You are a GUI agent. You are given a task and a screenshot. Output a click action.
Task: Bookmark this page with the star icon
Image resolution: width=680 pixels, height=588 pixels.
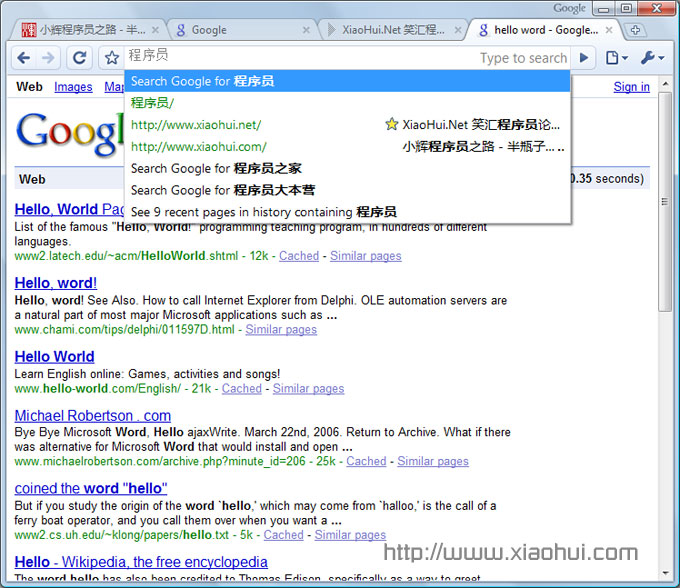pyautogui.click(x=111, y=58)
